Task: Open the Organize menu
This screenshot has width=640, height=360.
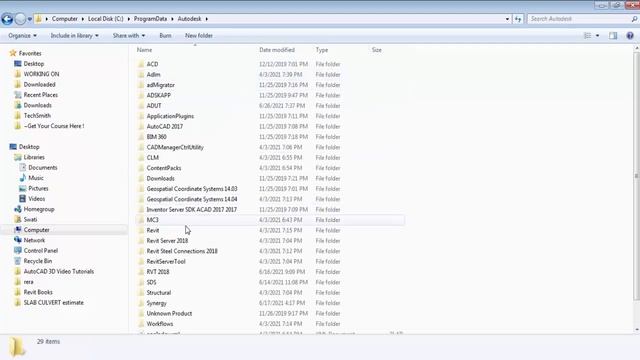Action: [22, 36]
